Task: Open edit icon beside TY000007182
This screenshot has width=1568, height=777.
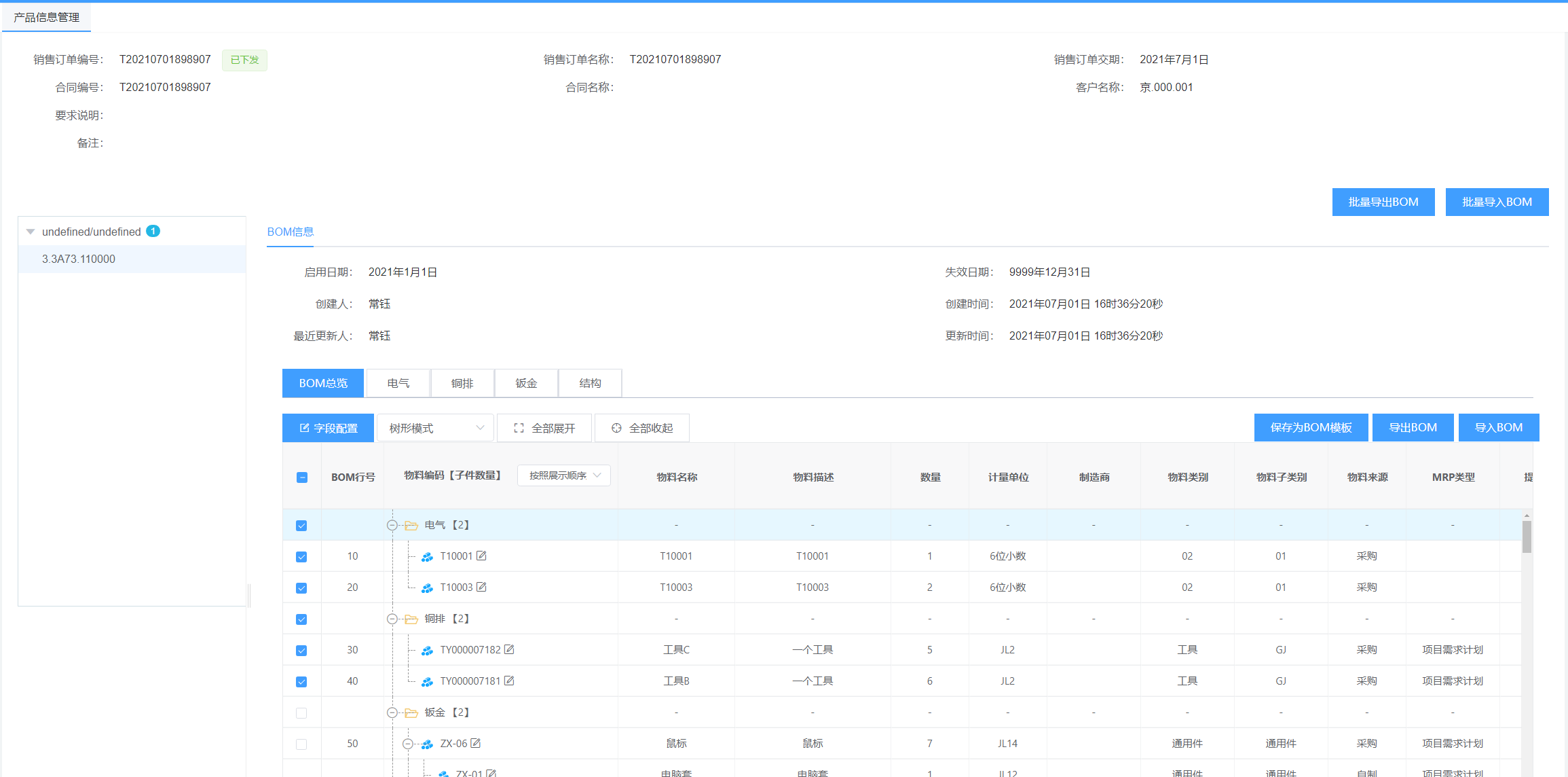Action: click(x=509, y=649)
